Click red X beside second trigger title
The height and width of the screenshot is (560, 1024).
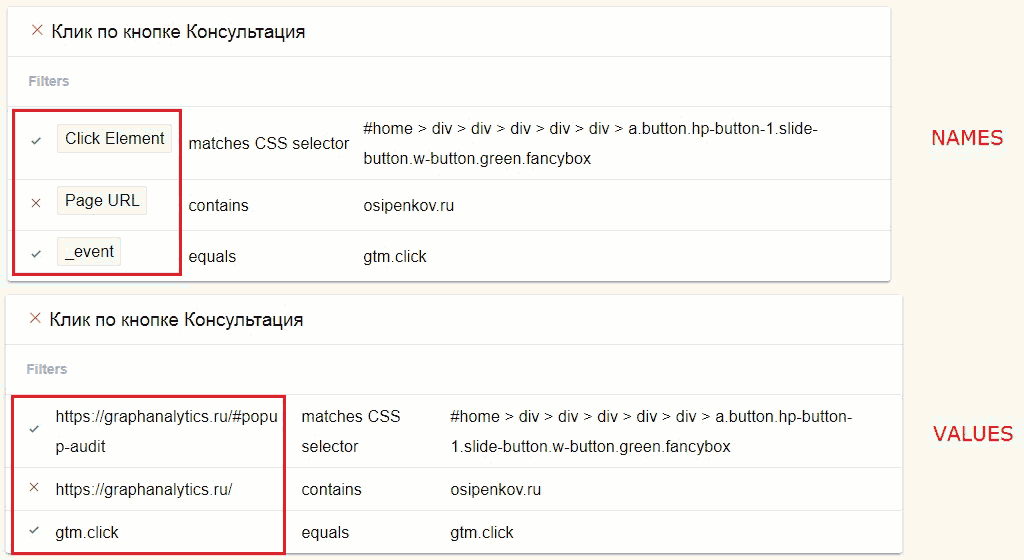[x=36, y=318]
